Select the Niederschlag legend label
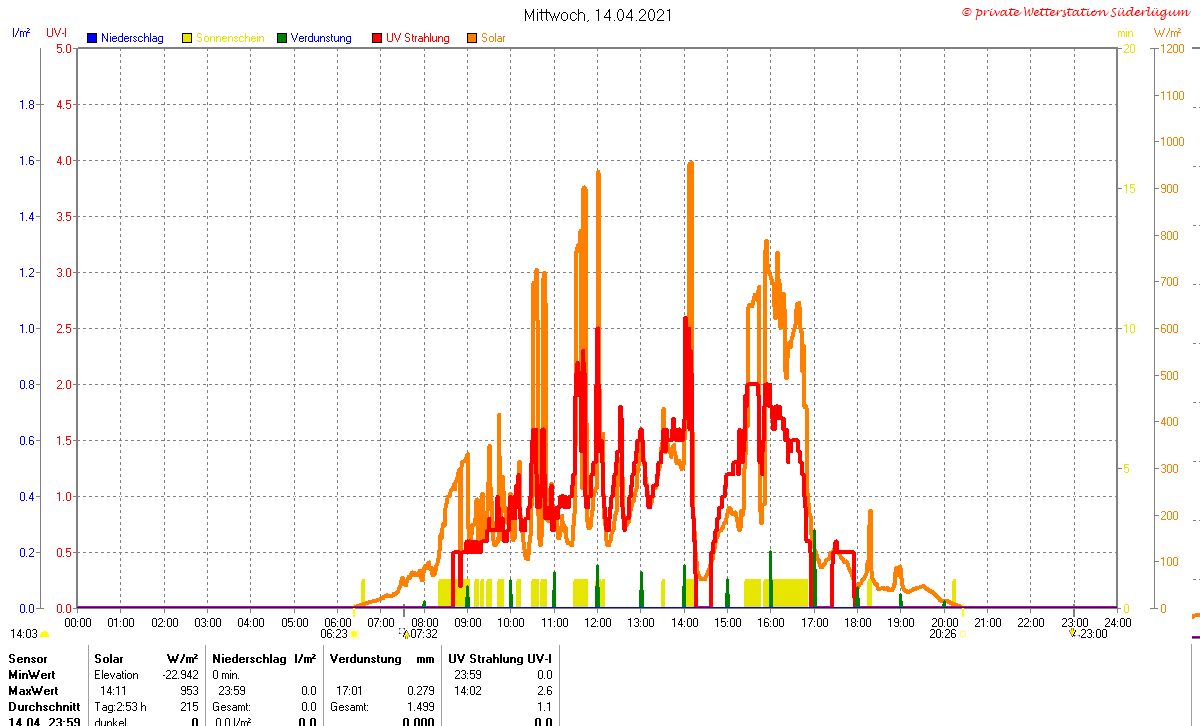Image resolution: width=1200 pixels, height=726 pixels. (132, 38)
